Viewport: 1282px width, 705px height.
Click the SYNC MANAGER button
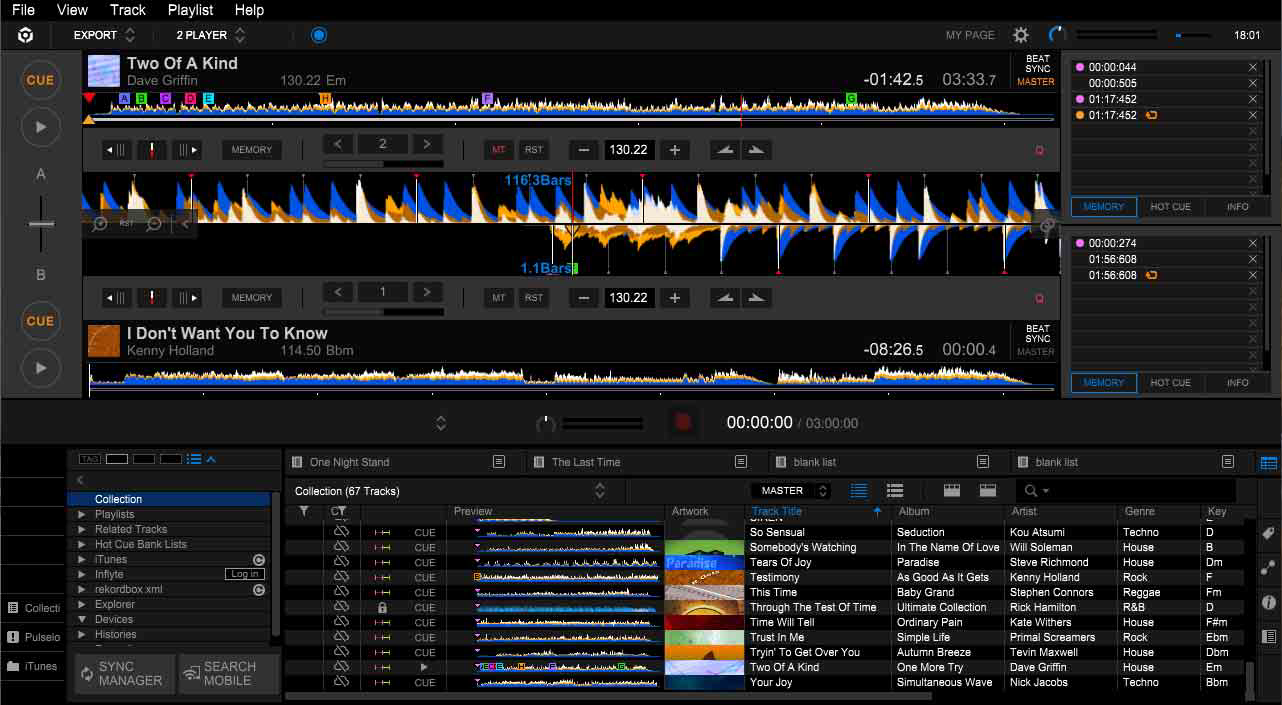click(124, 674)
